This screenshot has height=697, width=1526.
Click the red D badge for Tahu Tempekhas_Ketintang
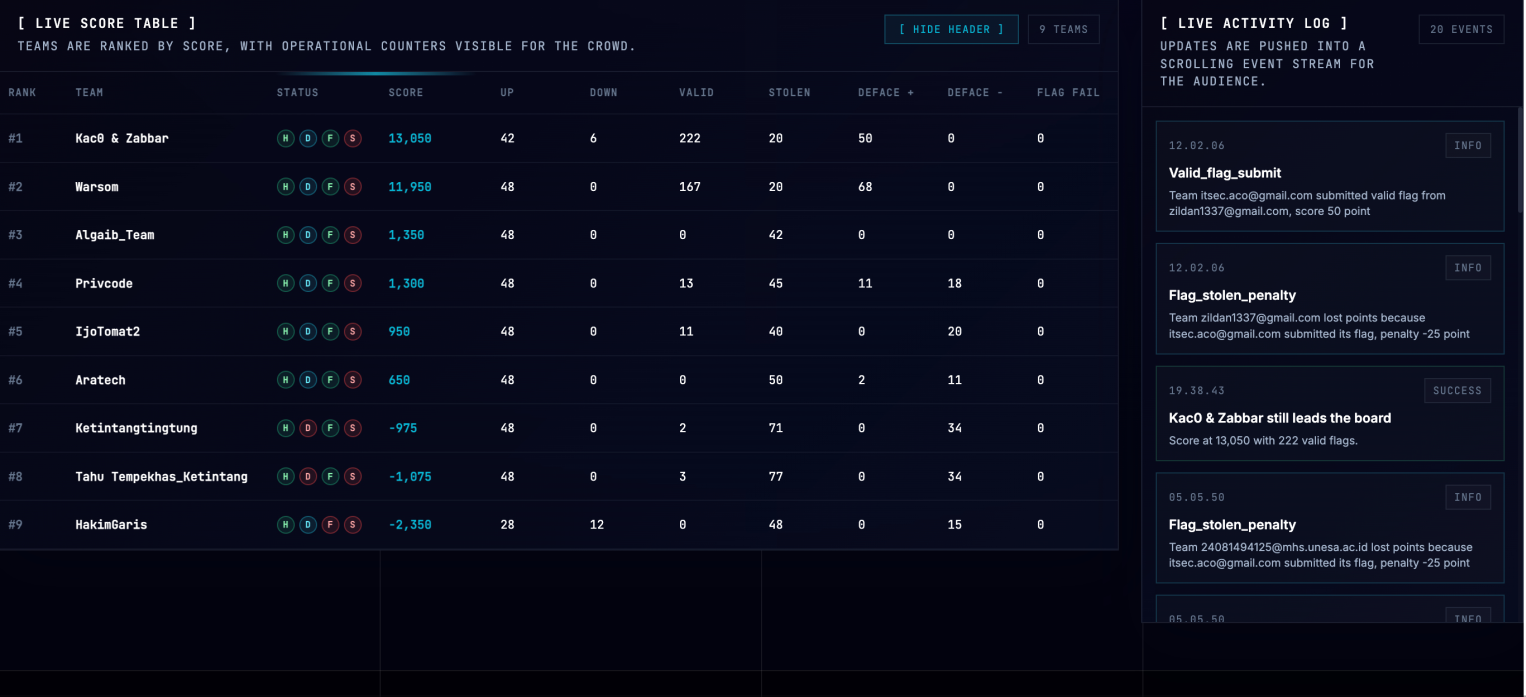308,477
